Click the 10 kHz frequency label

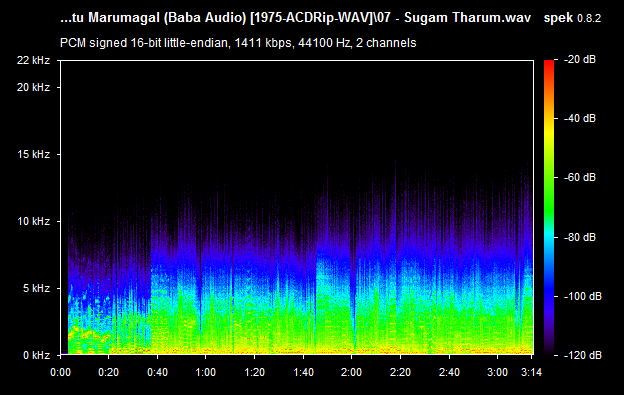pyautogui.click(x=33, y=221)
